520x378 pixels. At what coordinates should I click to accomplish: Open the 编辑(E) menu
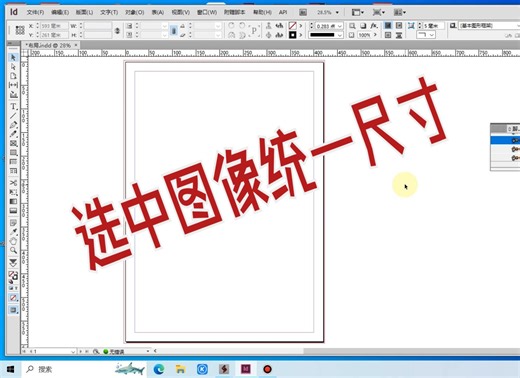pos(60,12)
